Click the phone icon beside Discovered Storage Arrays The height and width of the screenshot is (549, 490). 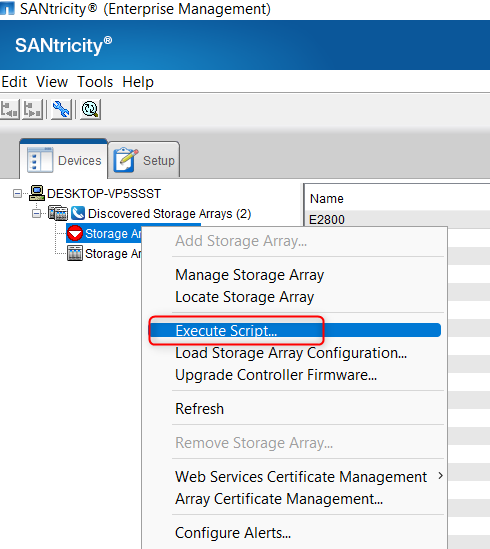(78, 213)
